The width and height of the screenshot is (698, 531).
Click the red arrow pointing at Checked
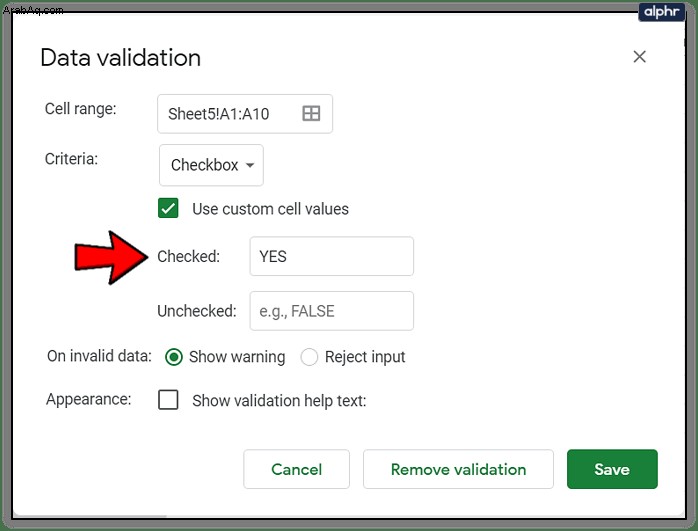coord(111,257)
